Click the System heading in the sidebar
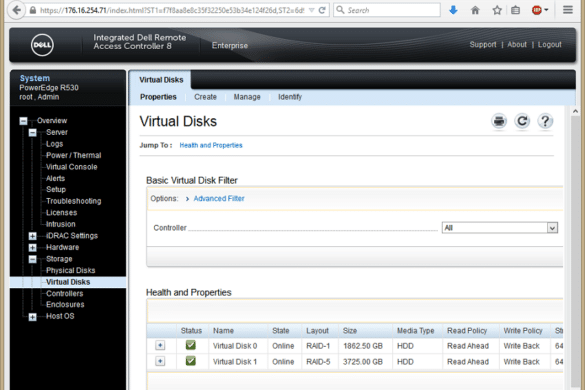 (35, 78)
